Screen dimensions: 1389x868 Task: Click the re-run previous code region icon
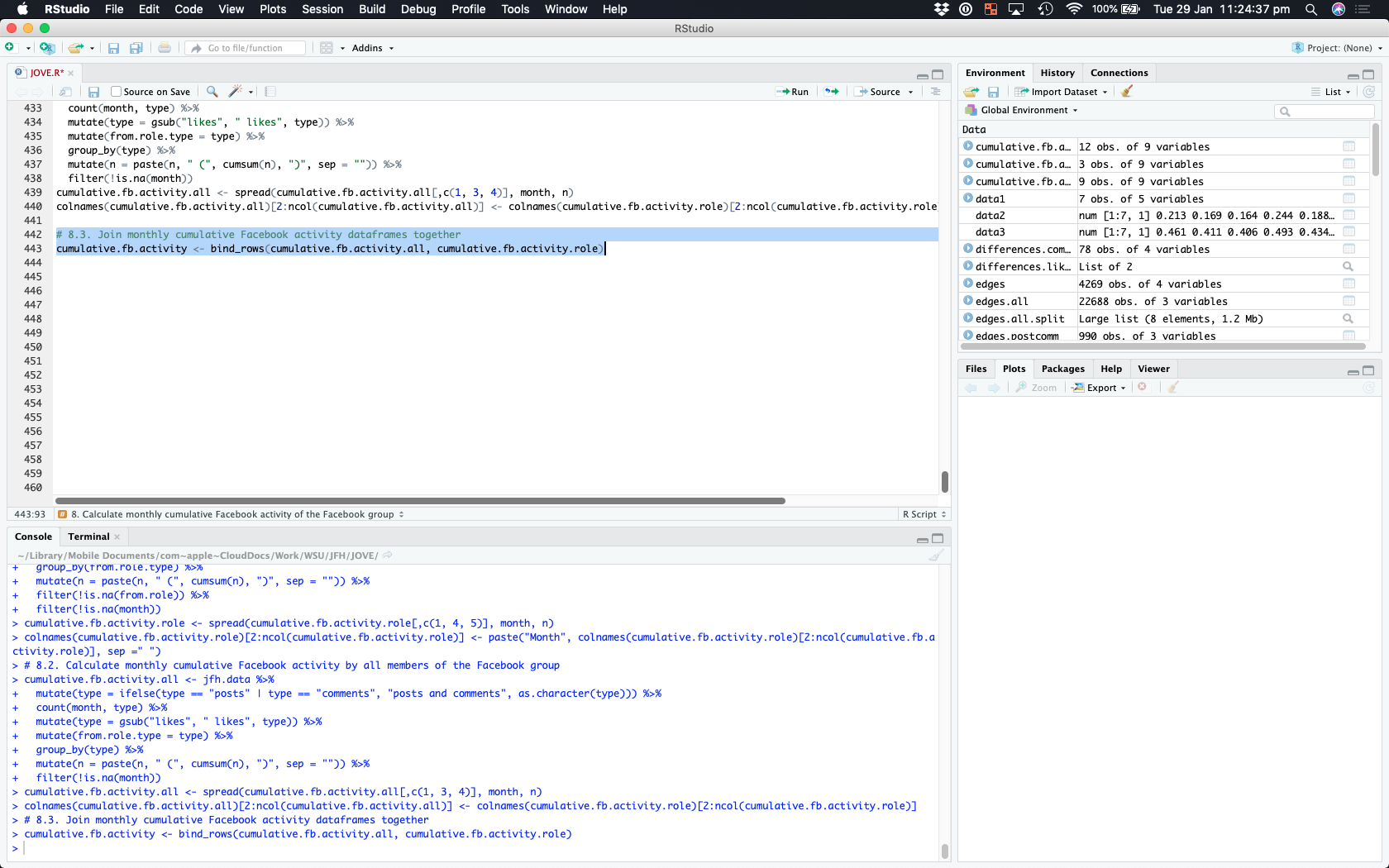click(x=832, y=92)
